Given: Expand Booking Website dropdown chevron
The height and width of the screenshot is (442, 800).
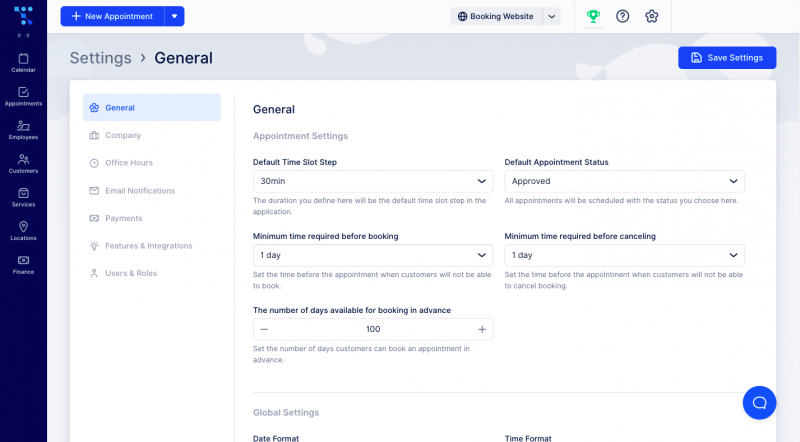Looking at the screenshot, I should (552, 16).
